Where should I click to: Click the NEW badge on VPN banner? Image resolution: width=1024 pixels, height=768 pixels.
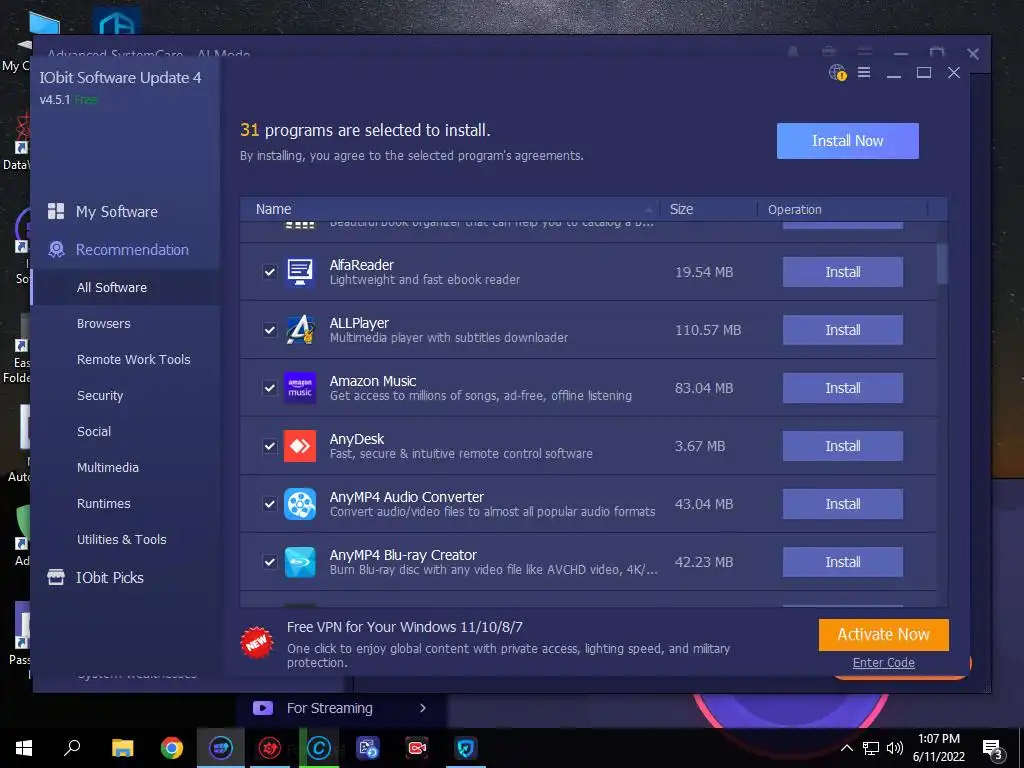(257, 643)
